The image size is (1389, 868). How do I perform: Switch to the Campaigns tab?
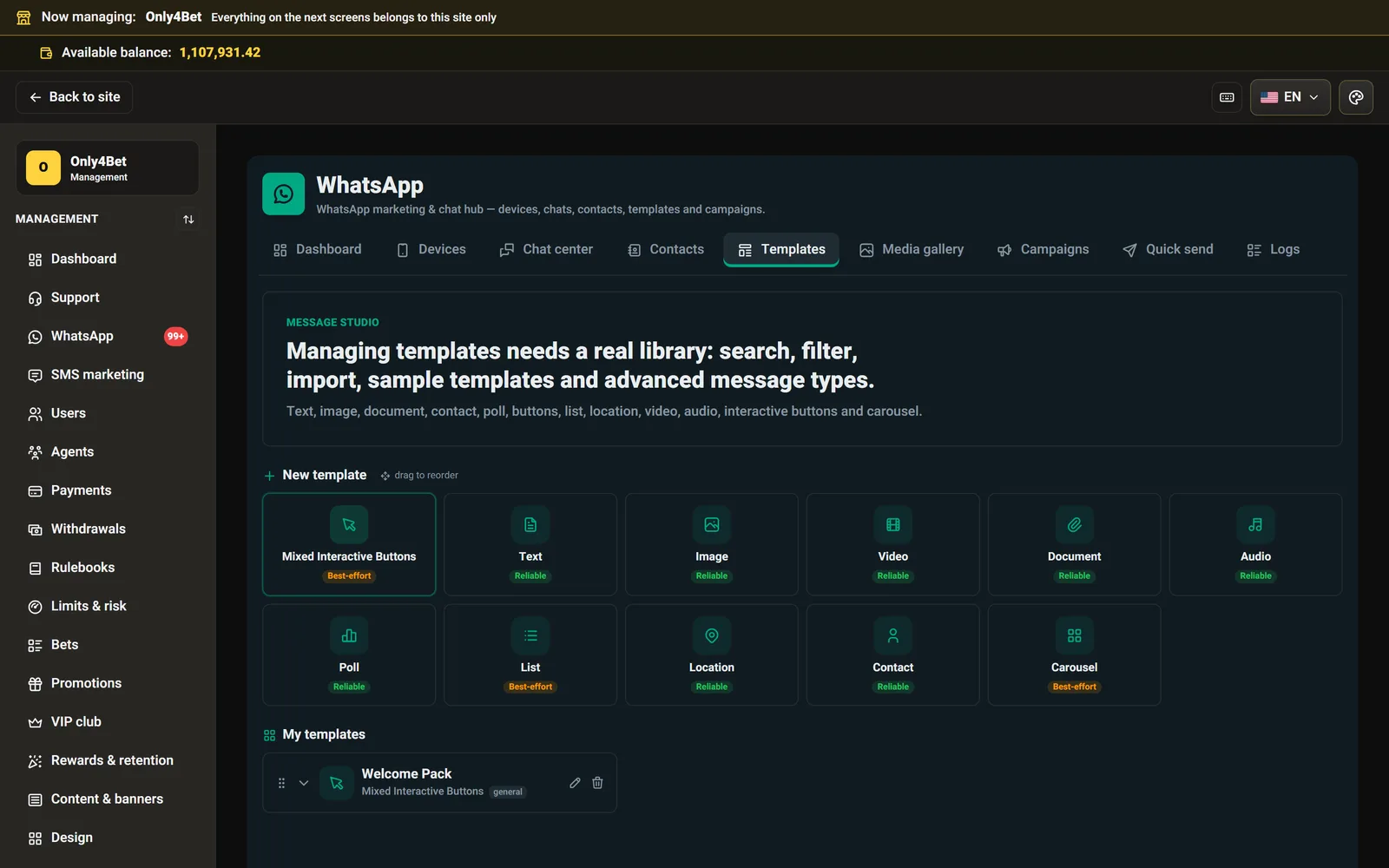tap(1043, 250)
